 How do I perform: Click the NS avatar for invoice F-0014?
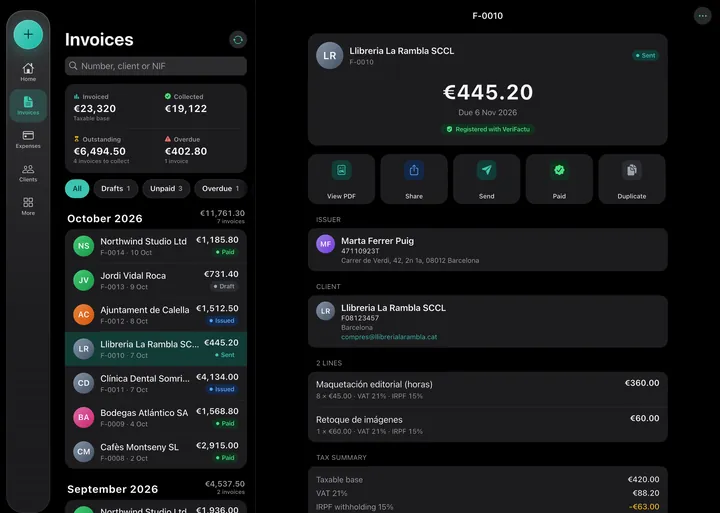[x=84, y=246]
